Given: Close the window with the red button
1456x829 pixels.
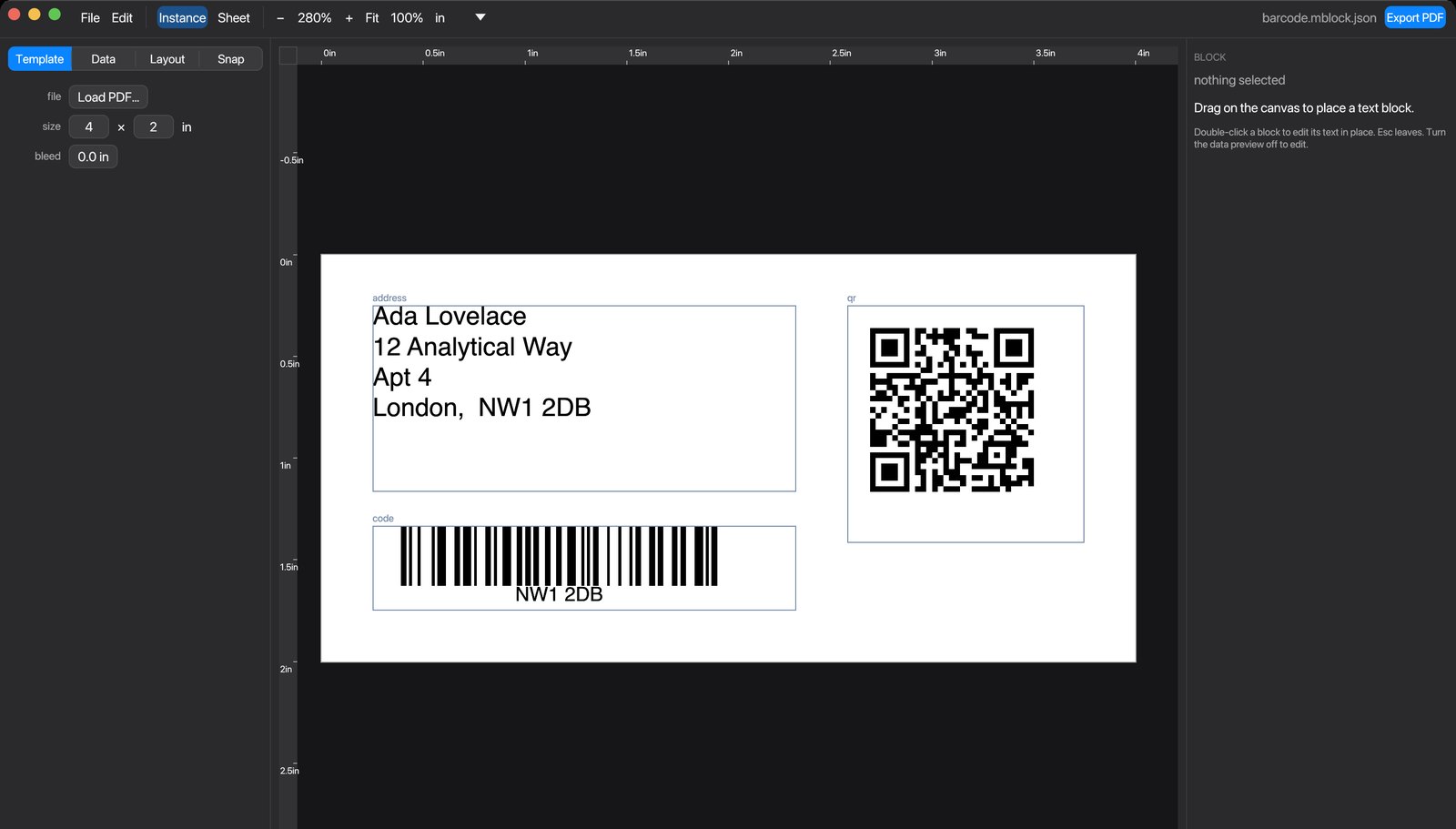Looking at the screenshot, I should [15, 15].
